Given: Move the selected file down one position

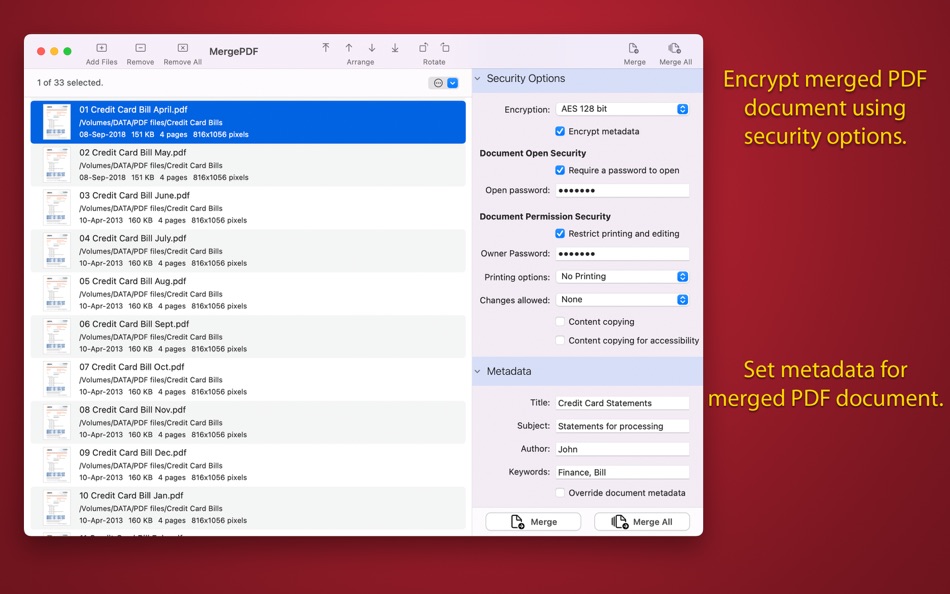Looking at the screenshot, I should pyautogui.click(x=372, y=47).
